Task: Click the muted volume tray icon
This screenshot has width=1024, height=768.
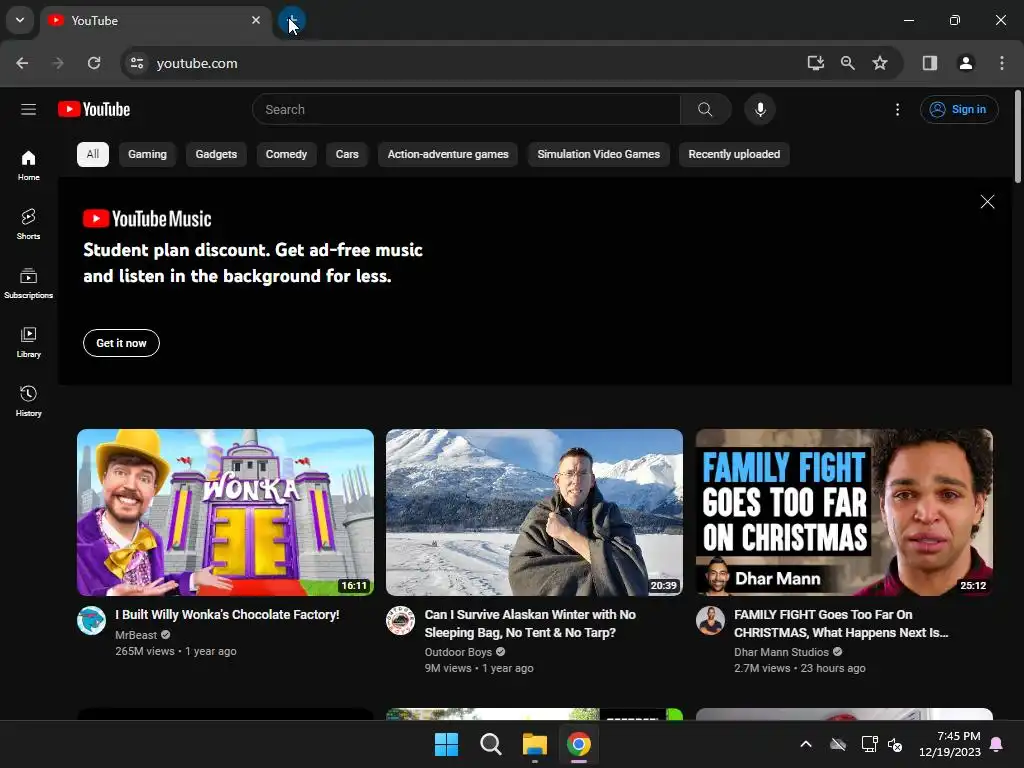Action: tap(895, 744)
